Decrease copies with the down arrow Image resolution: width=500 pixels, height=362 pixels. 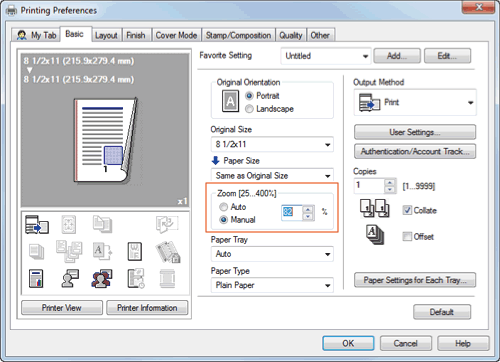coord(389,189)
